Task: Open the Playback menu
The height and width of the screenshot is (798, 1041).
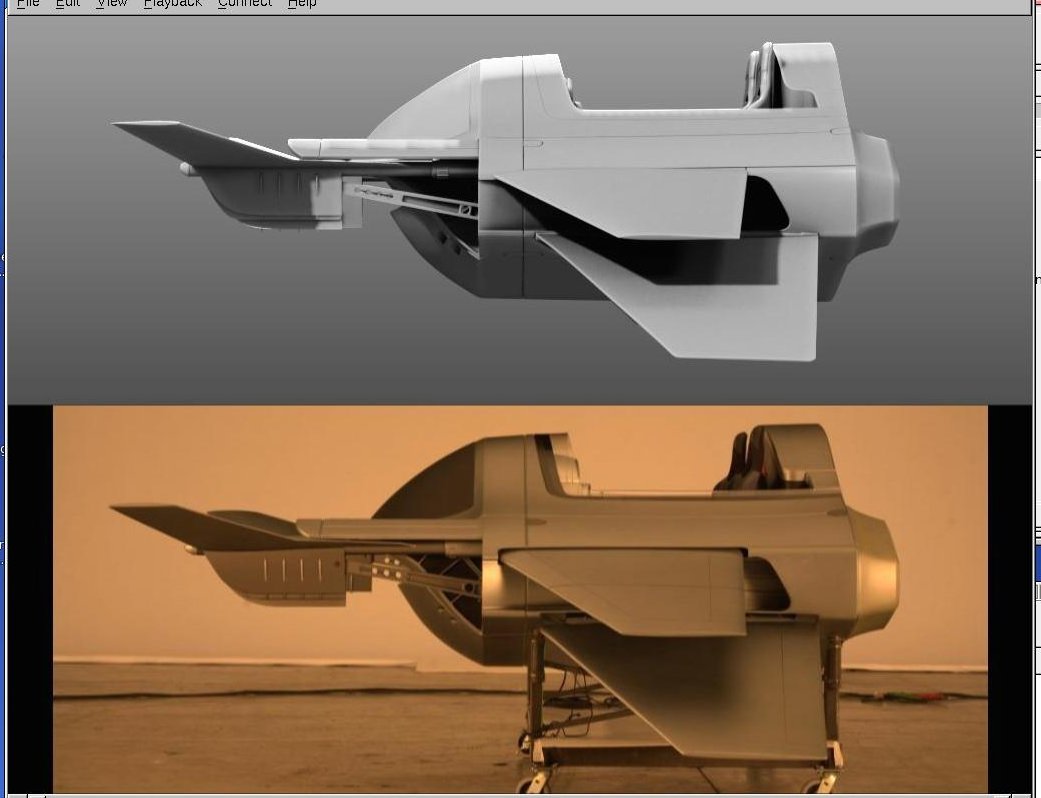Action: (x=172, y=4)
